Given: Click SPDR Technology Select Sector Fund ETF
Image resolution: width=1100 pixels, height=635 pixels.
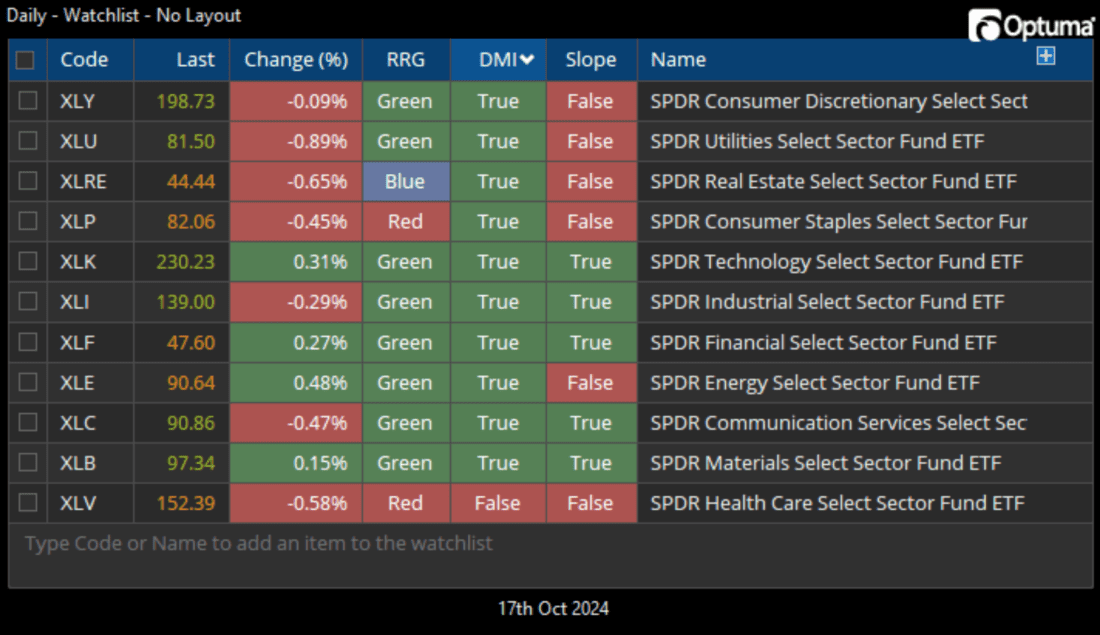Looking at the screenshot, I should click(x=836, y=262).
